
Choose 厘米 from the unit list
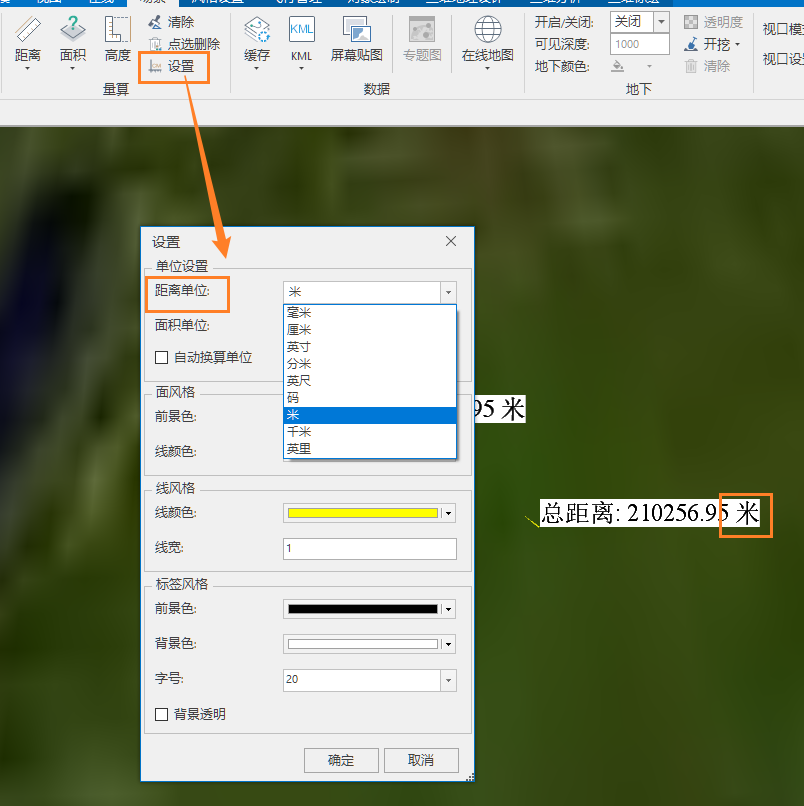[x=370, y=329]
